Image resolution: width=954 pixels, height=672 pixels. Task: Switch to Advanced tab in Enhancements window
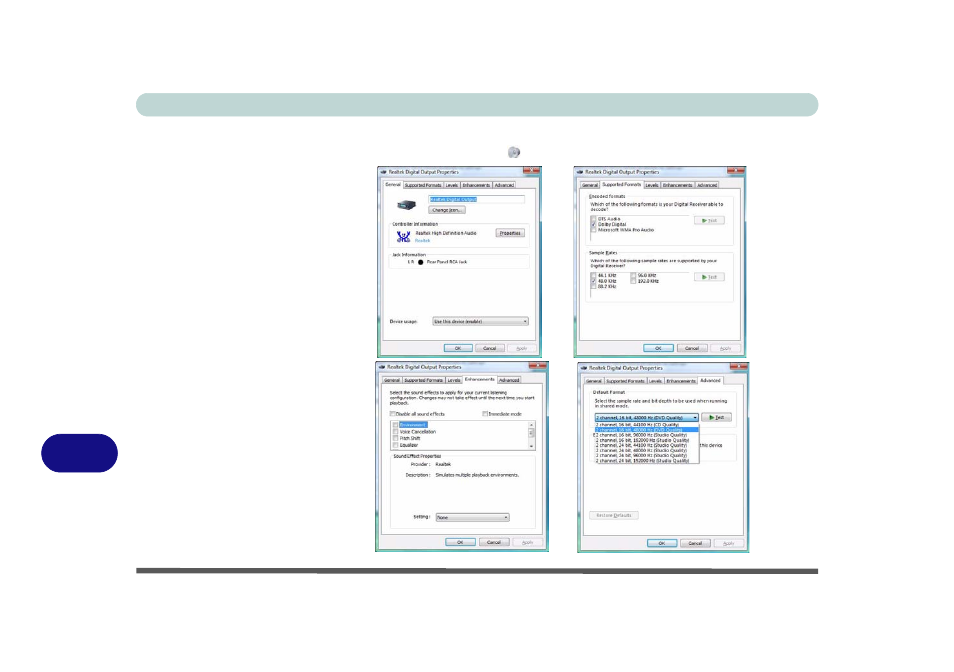[x=509, y=380]
